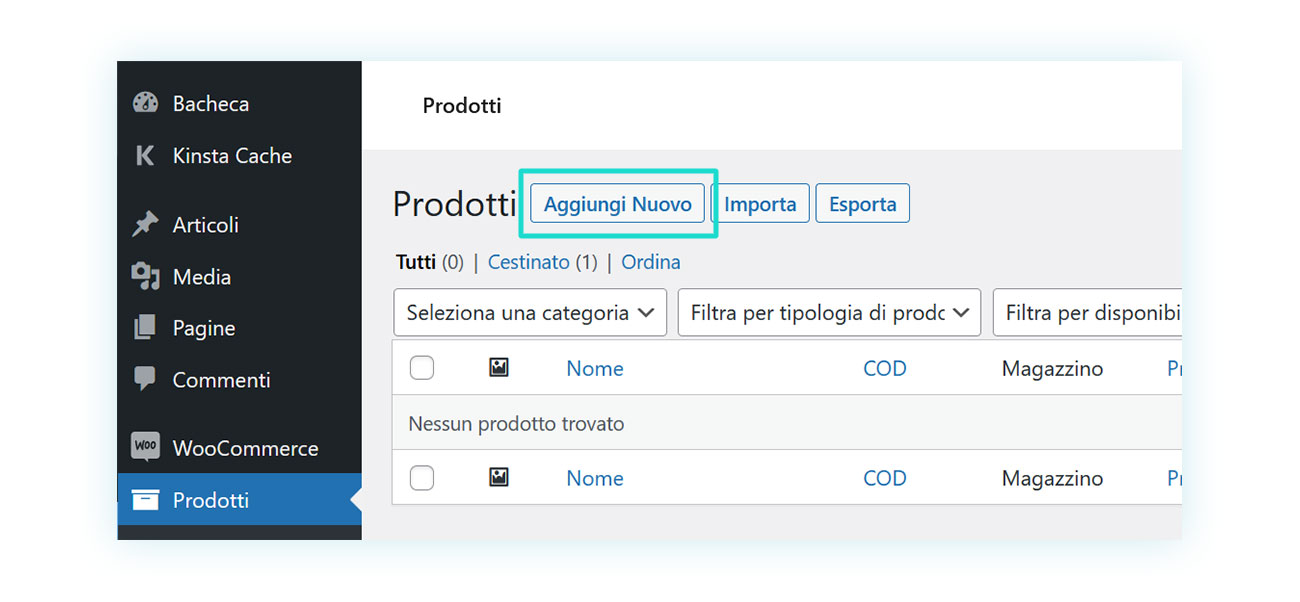The image size is (1300, 602).
Task: Click the Aggiungi Nuovo button
Action: 617,204
